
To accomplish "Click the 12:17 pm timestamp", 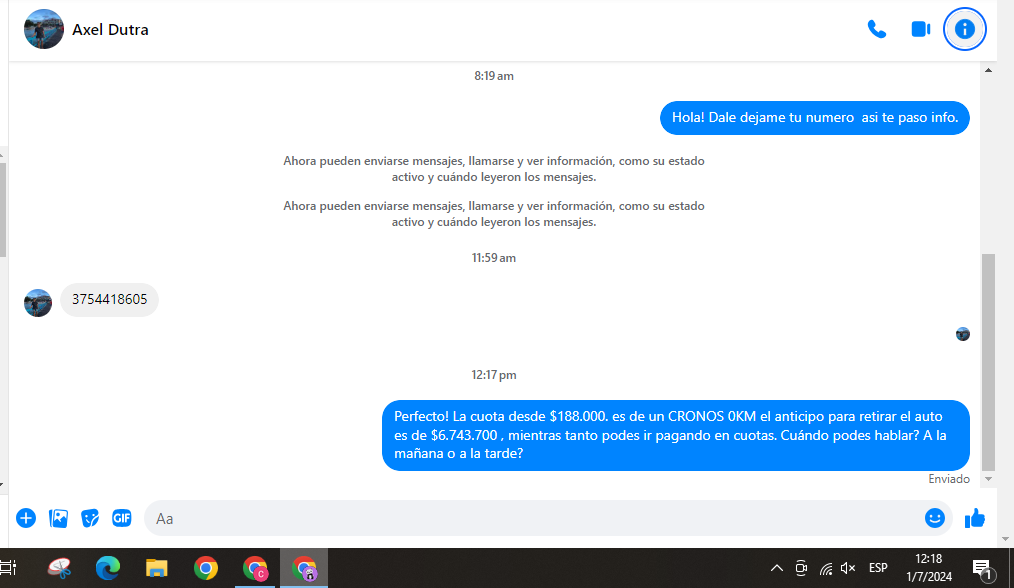I will (493, 375).
